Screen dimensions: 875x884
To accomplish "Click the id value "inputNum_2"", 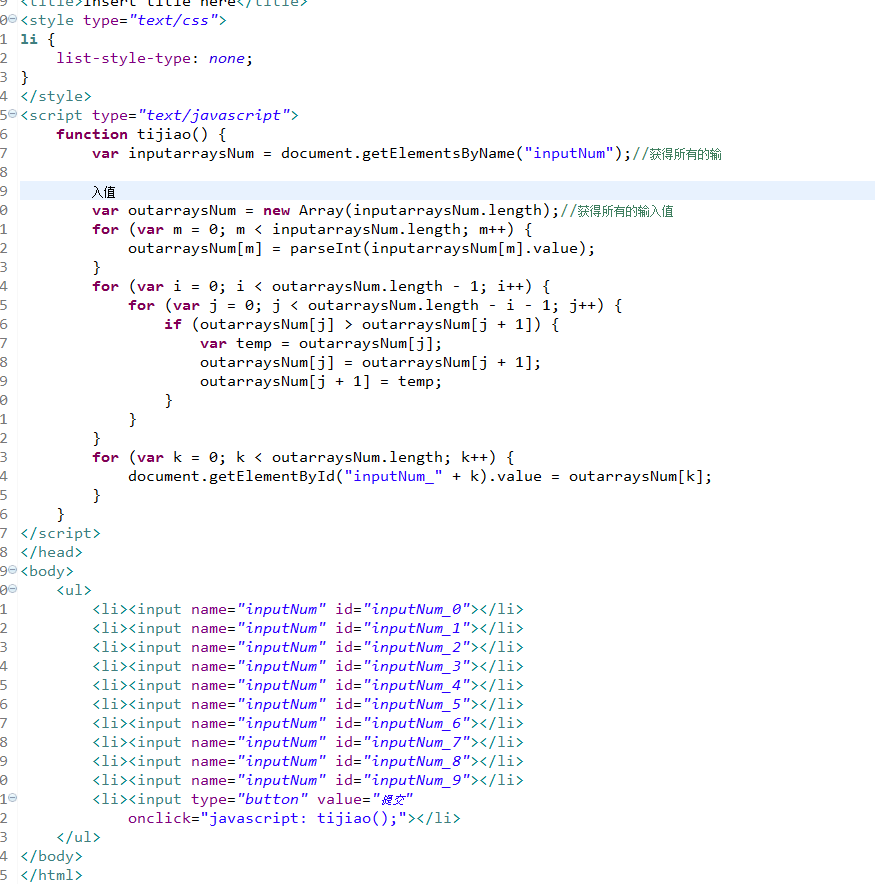I will pyautogui.click(x=417, y=648).
